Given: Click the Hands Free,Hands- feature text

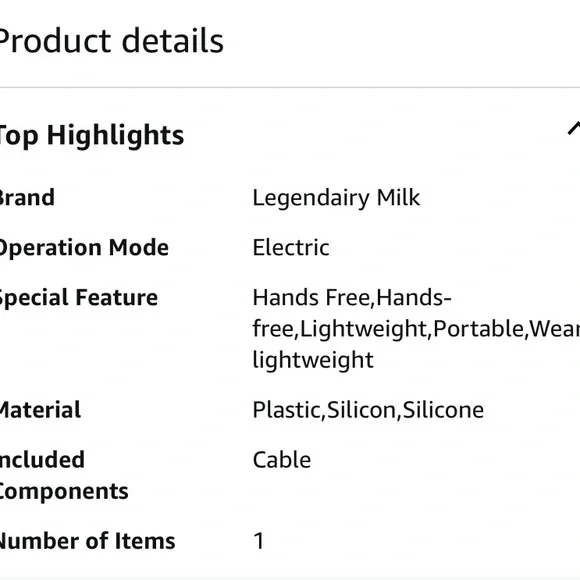Looking at the screenshot, I should 352,298.
